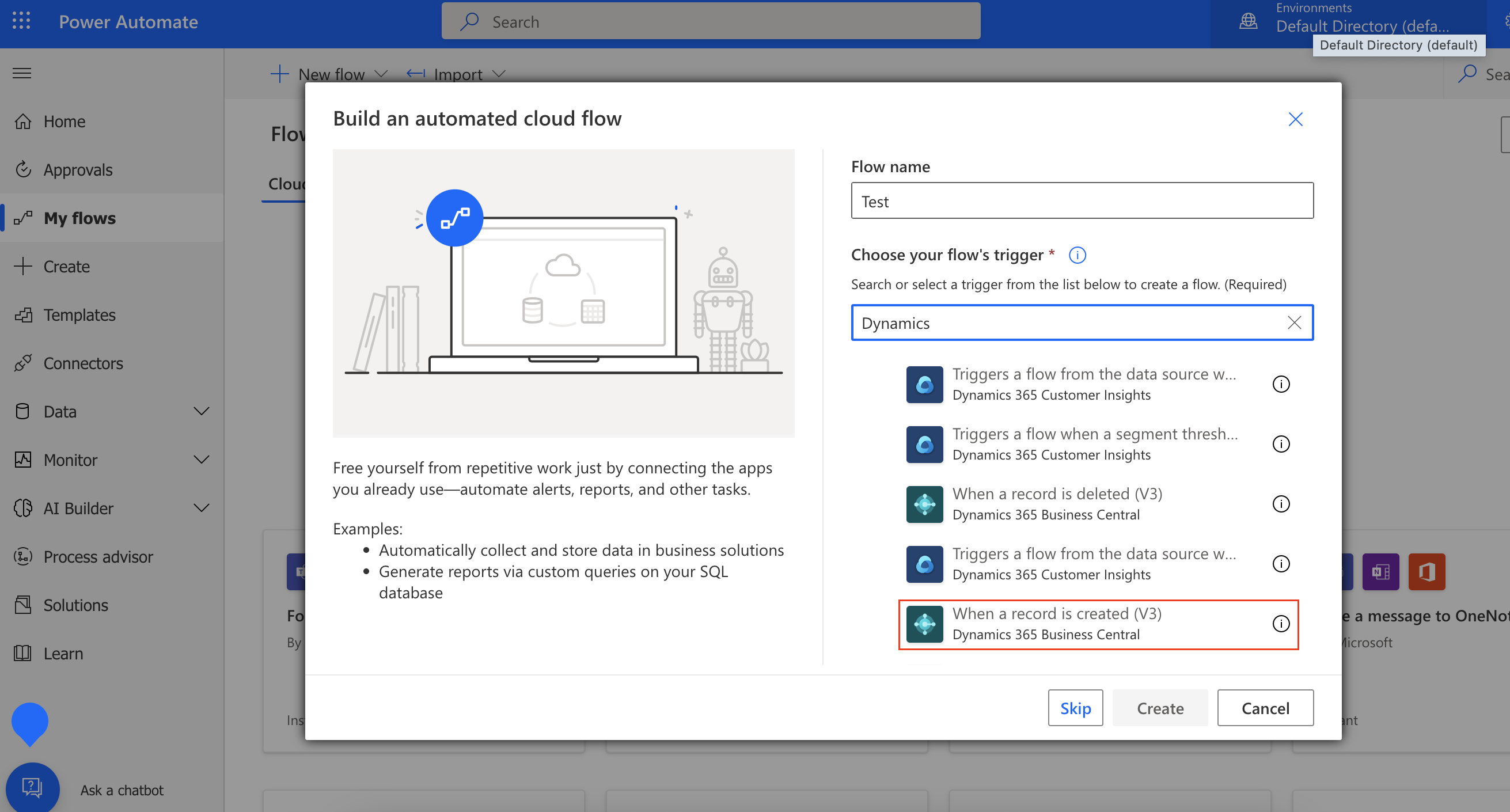
Task: Open the Ask a chatbot icon
Action: coord(32,787)
